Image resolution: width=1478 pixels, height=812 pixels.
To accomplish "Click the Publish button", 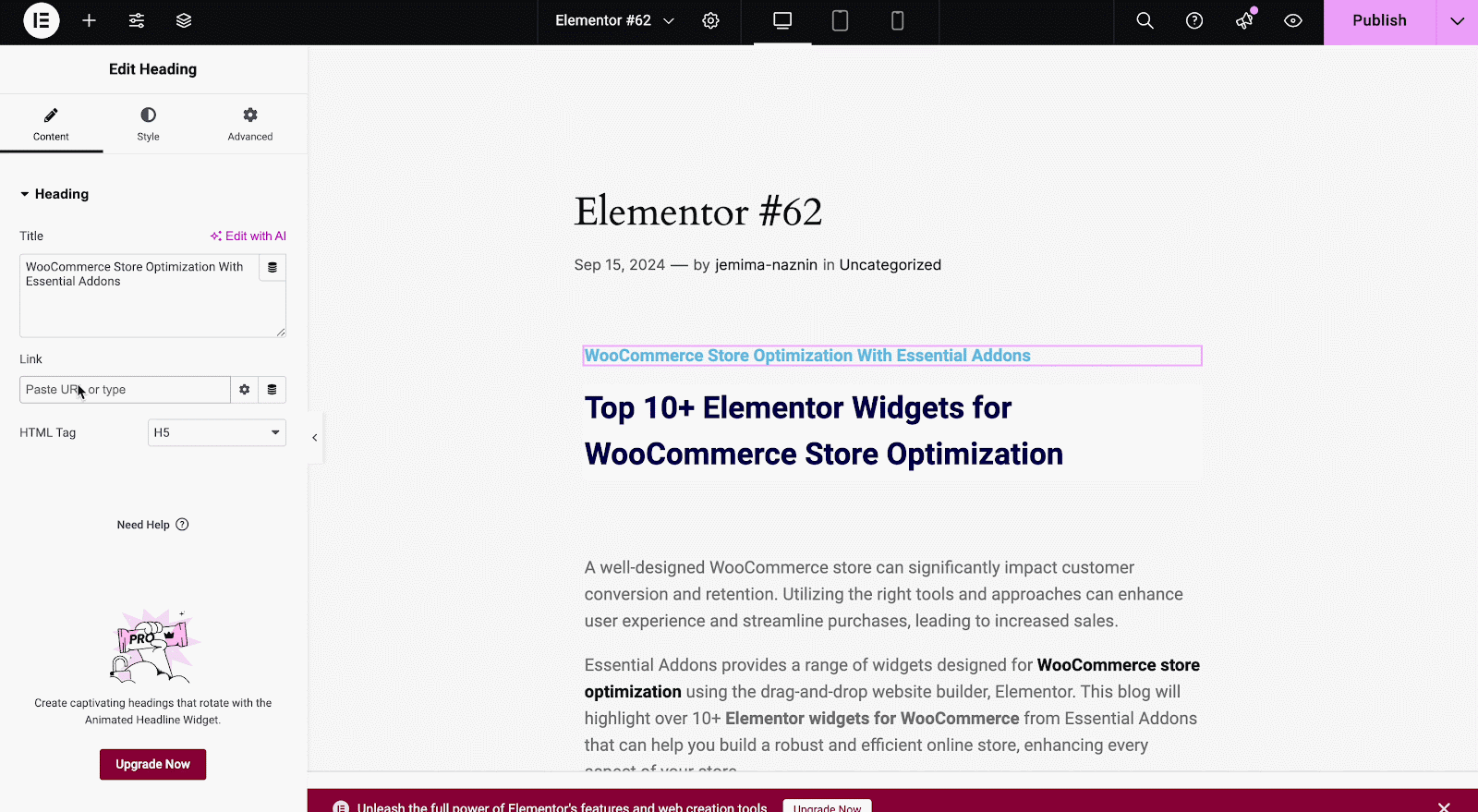I will (x=1379, y=21).
